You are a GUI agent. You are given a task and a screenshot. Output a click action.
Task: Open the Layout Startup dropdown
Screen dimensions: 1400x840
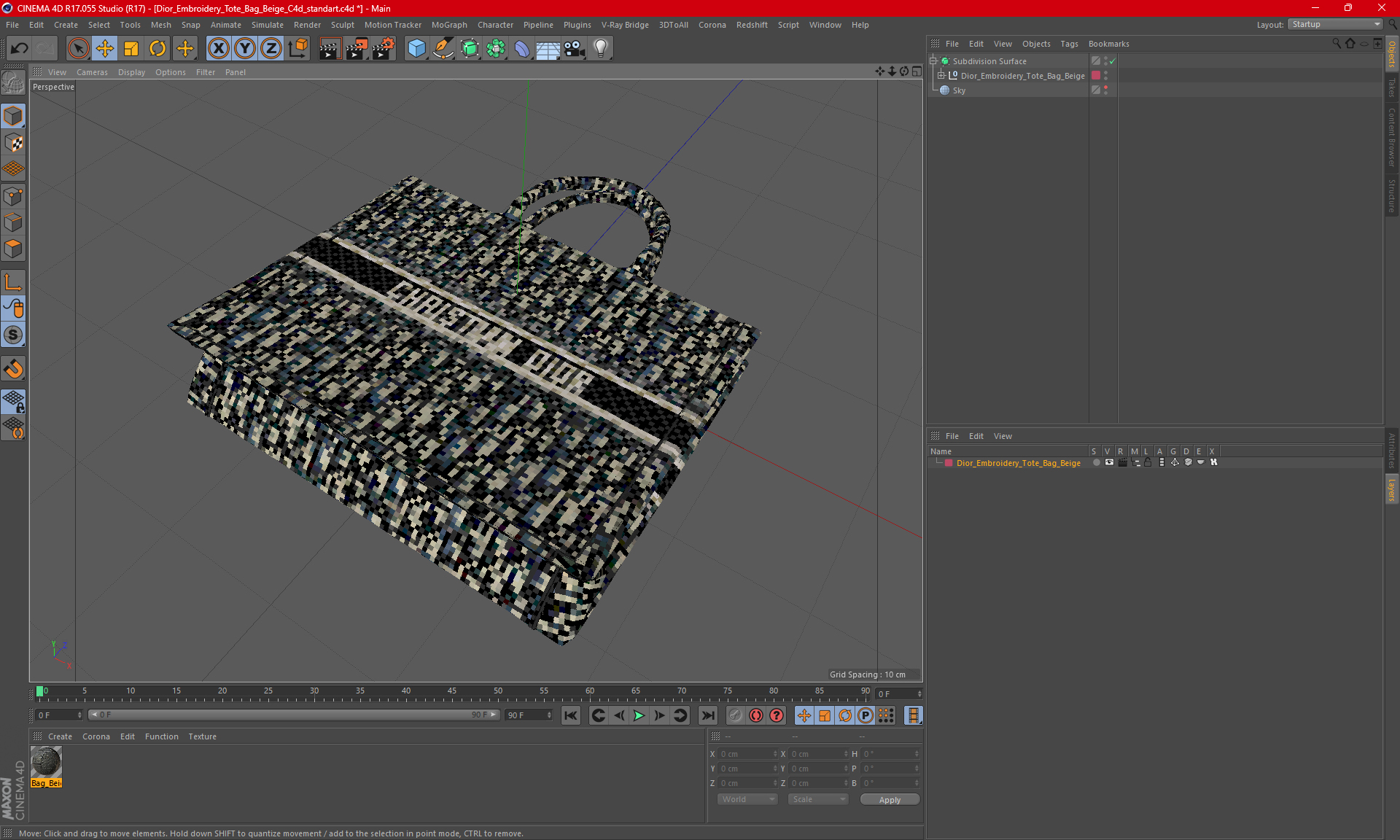click(x=1336, y=24)
